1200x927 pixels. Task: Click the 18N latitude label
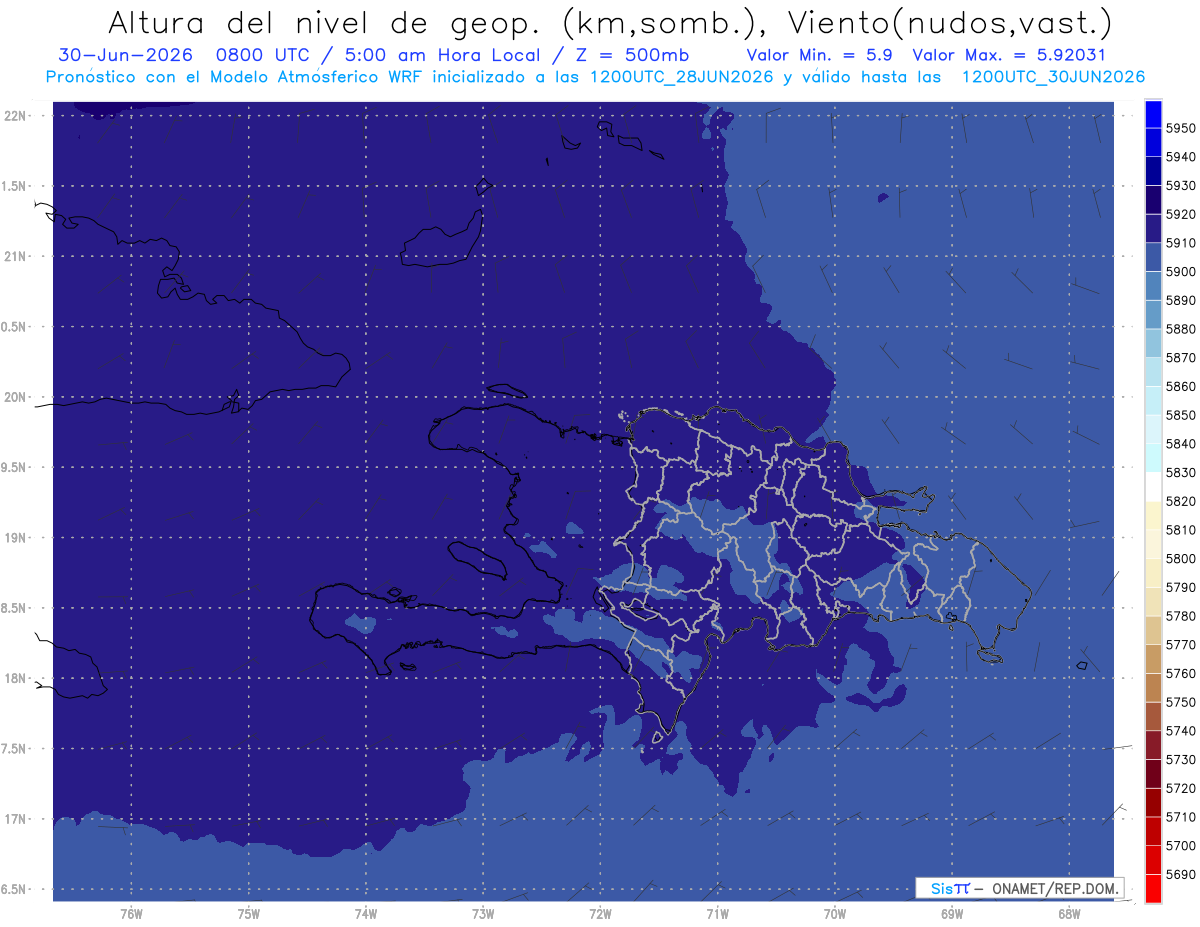(x=17, y=678)
